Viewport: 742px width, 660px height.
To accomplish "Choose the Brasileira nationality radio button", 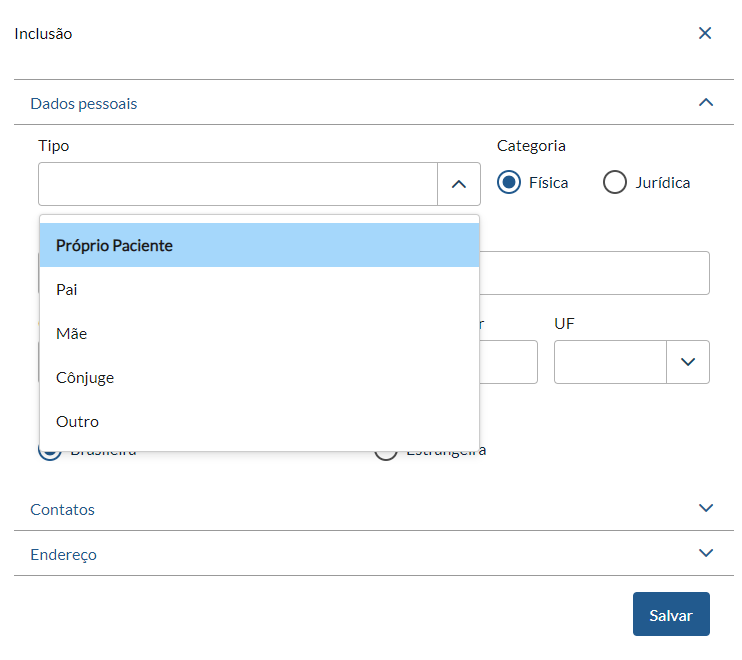I will (49, 453).
